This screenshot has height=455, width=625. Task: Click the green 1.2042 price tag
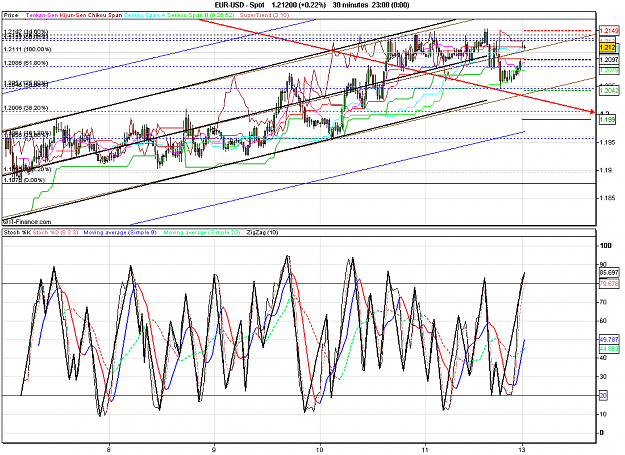pos(609,91)
